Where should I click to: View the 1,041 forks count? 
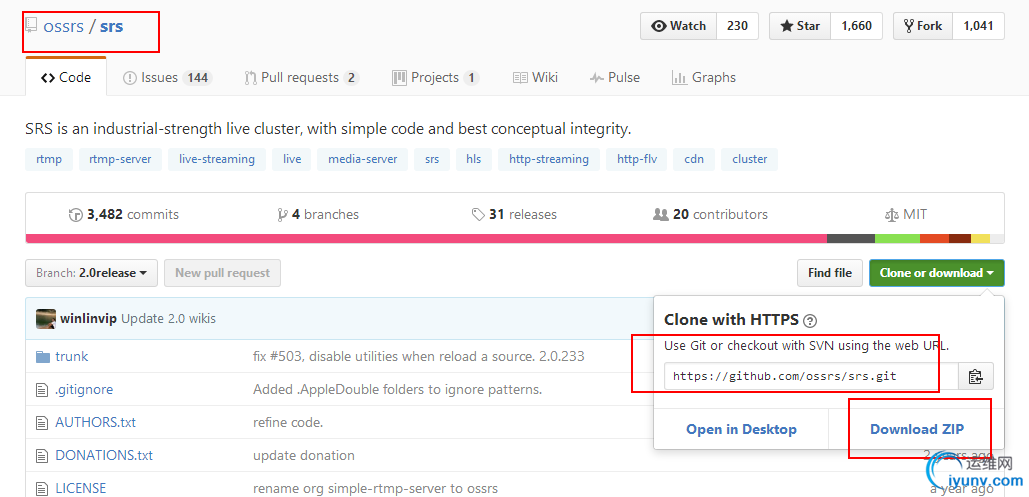(978, 26)
